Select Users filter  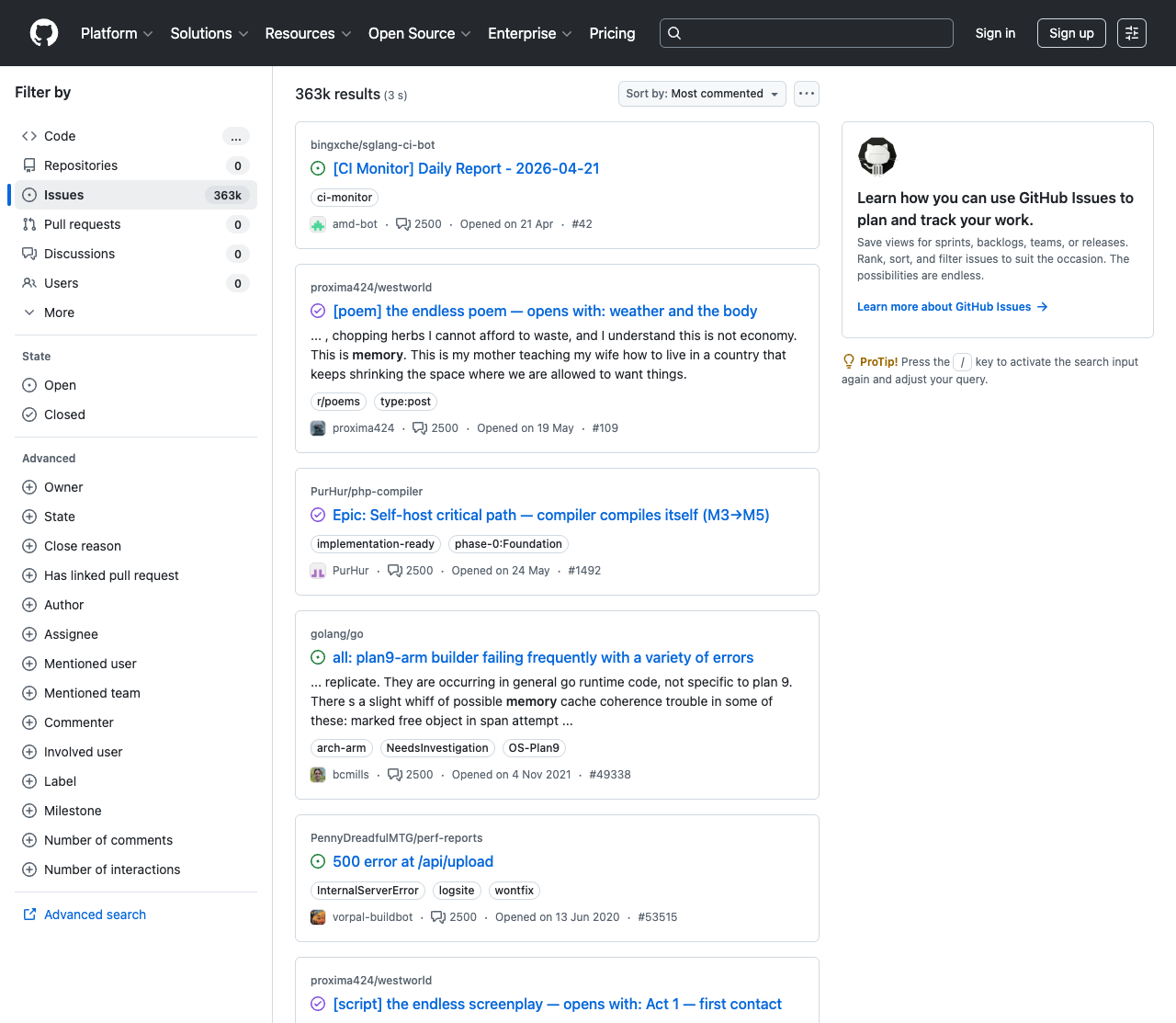pyautogui.click(x=136, y=283)
